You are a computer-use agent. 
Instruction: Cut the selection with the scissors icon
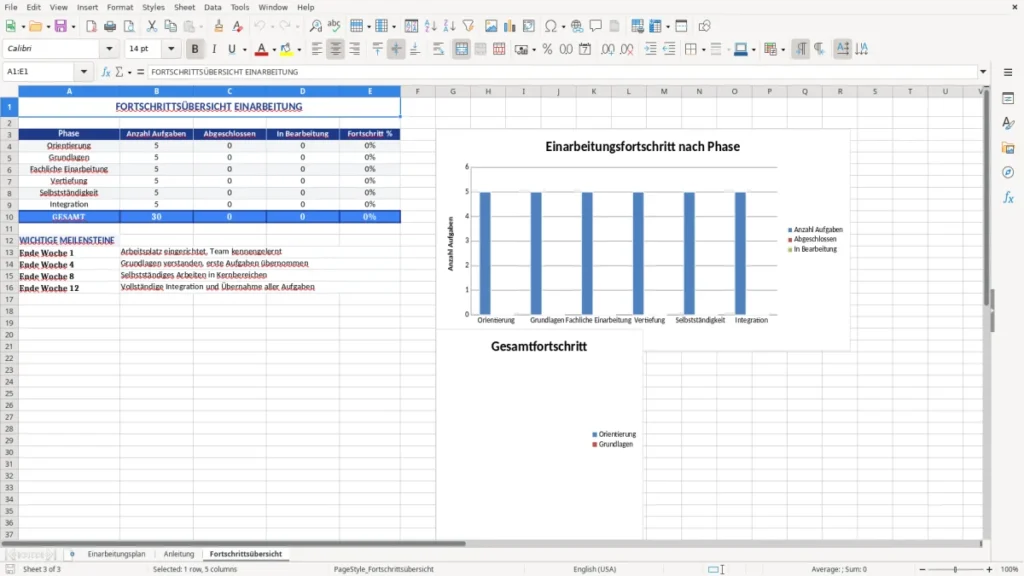coord(152,26)
